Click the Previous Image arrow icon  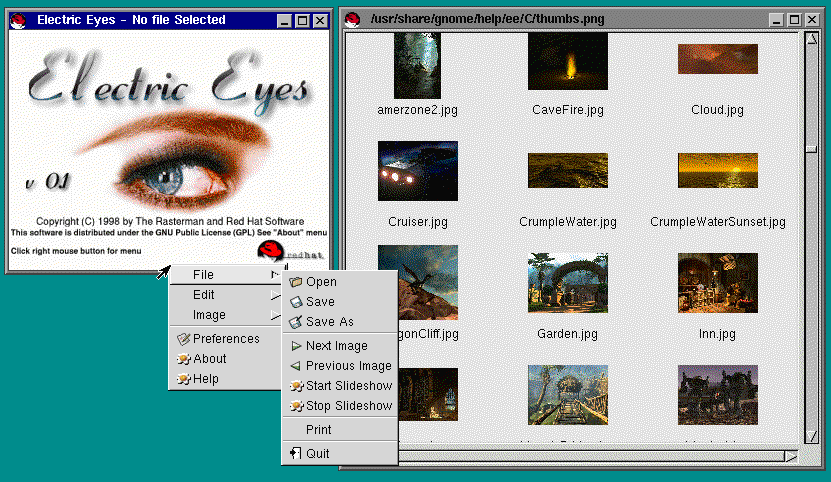(296, 366)
